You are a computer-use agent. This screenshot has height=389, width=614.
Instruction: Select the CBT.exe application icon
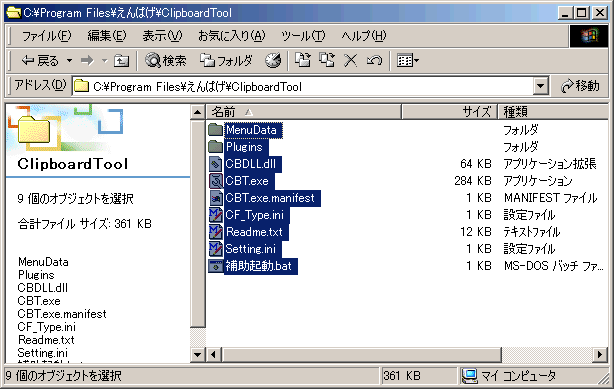(216, 181)
